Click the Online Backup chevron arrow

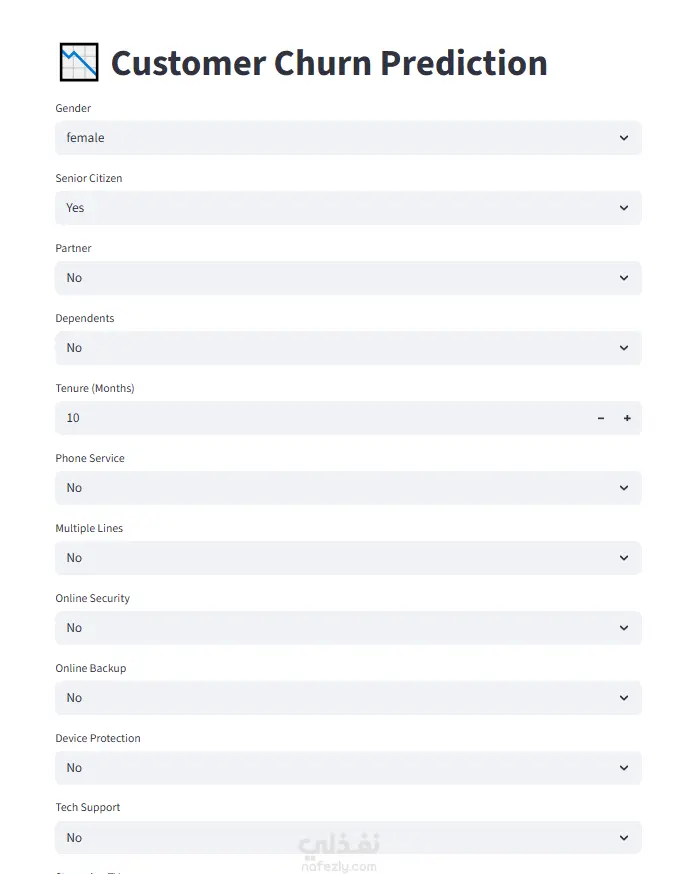[x=624, y=698]
